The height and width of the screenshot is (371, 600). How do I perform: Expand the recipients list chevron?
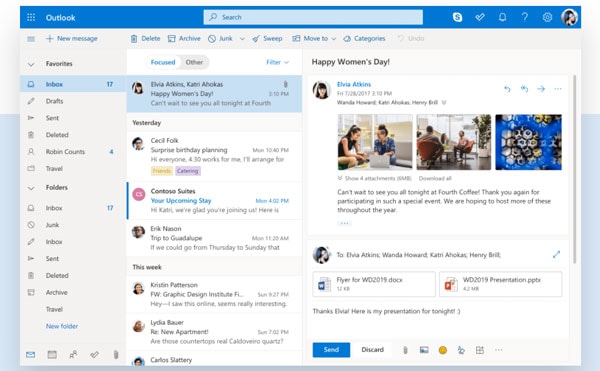(444, 103)
